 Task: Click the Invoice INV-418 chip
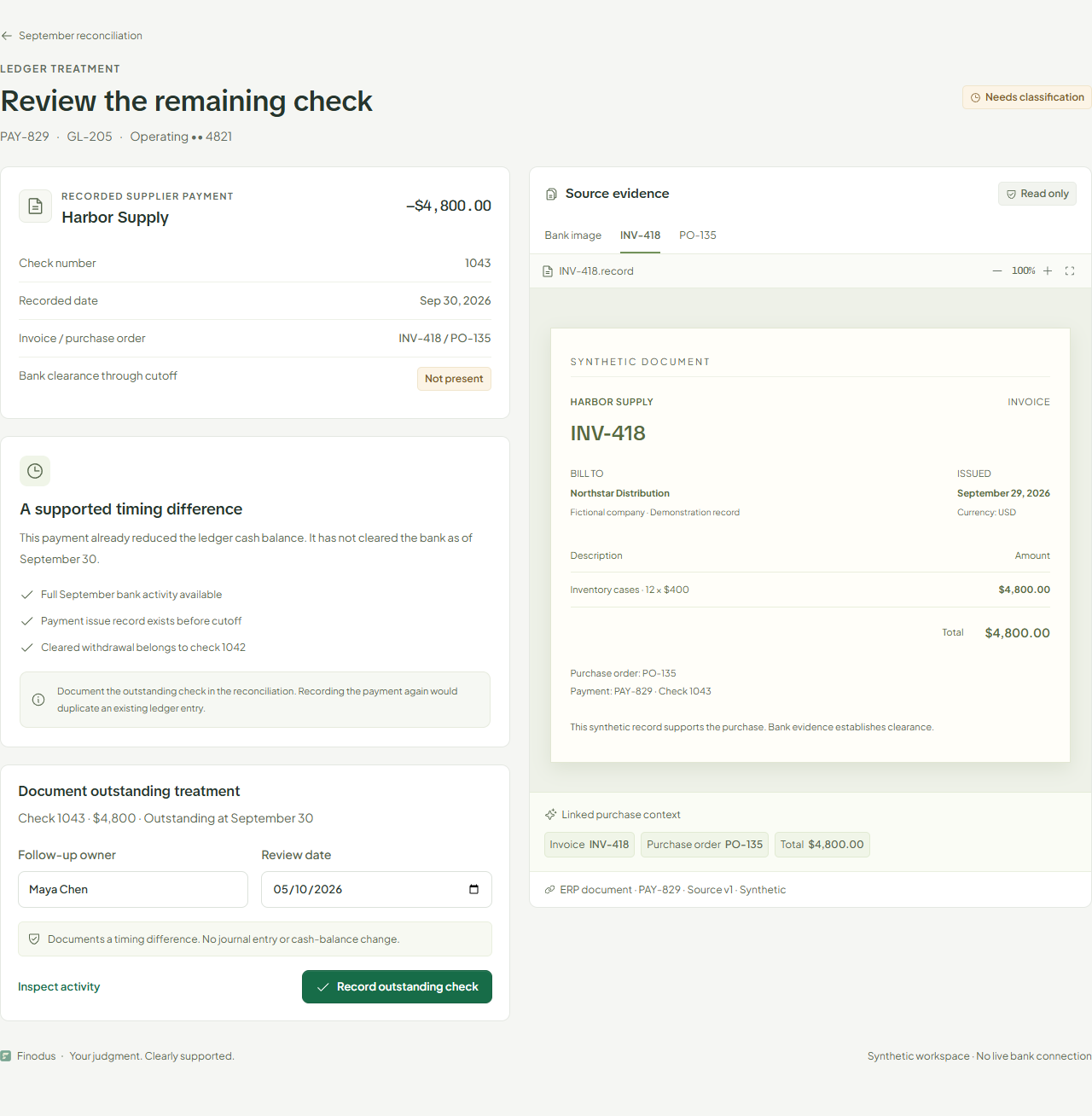(590, 845)
